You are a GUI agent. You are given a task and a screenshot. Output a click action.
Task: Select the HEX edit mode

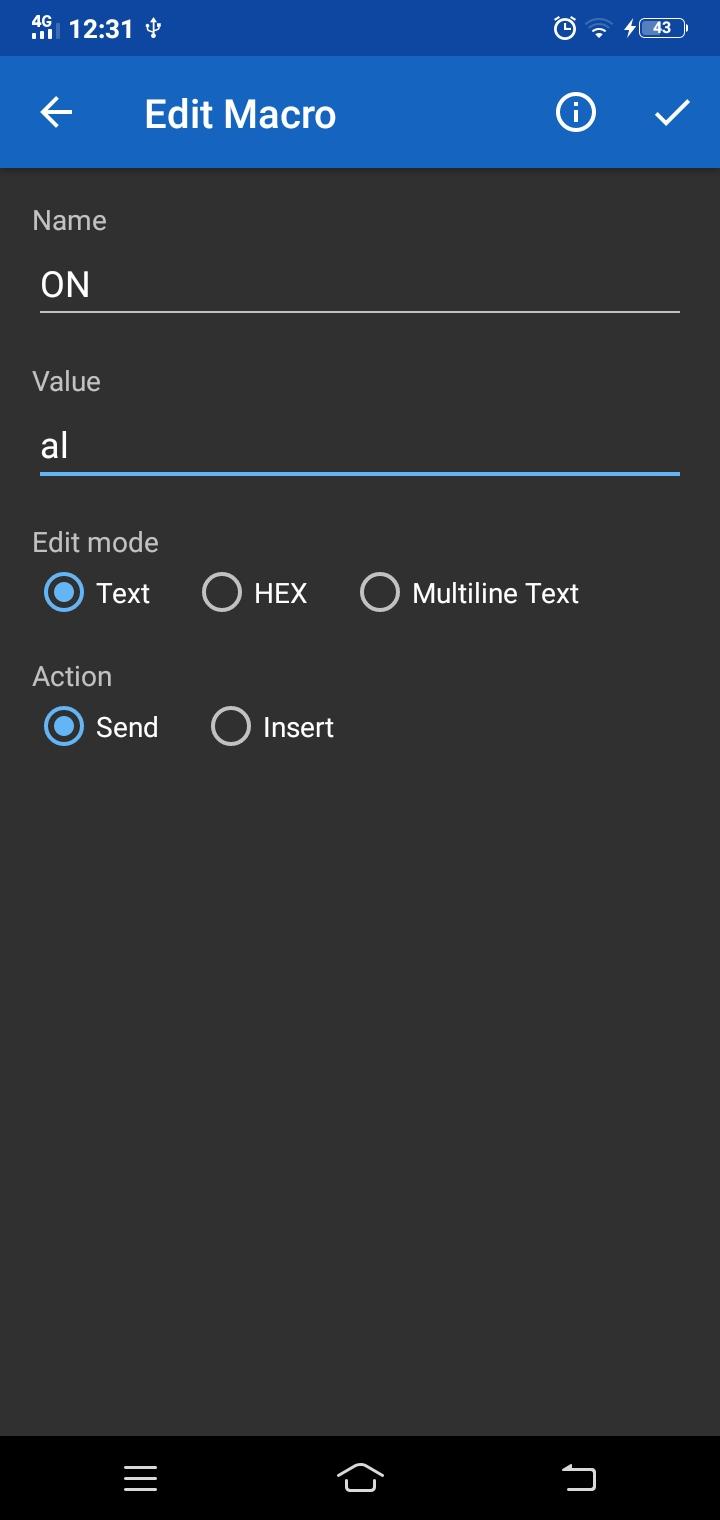222,592
